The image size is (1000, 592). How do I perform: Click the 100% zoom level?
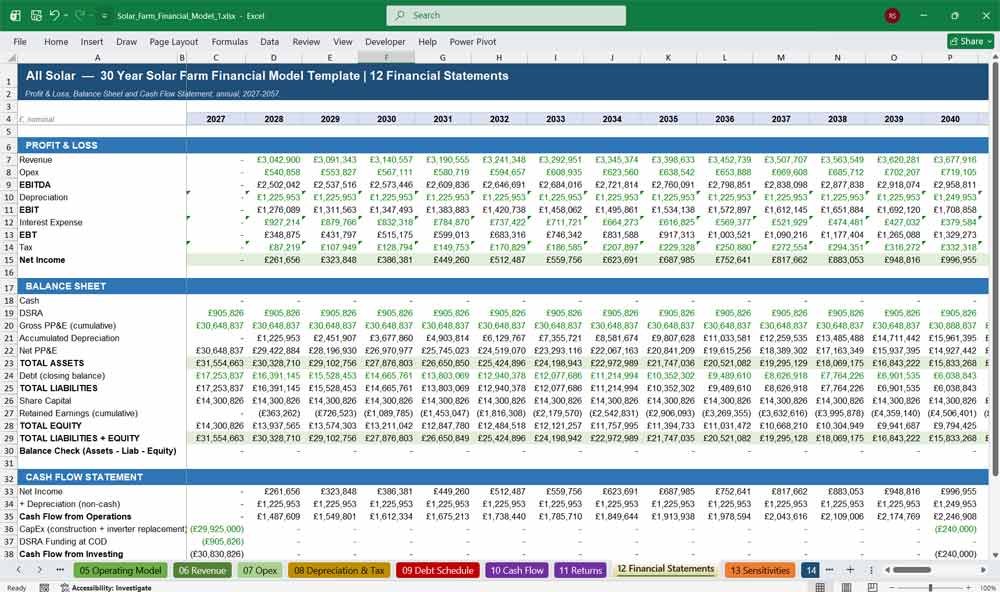click(987, 588)
